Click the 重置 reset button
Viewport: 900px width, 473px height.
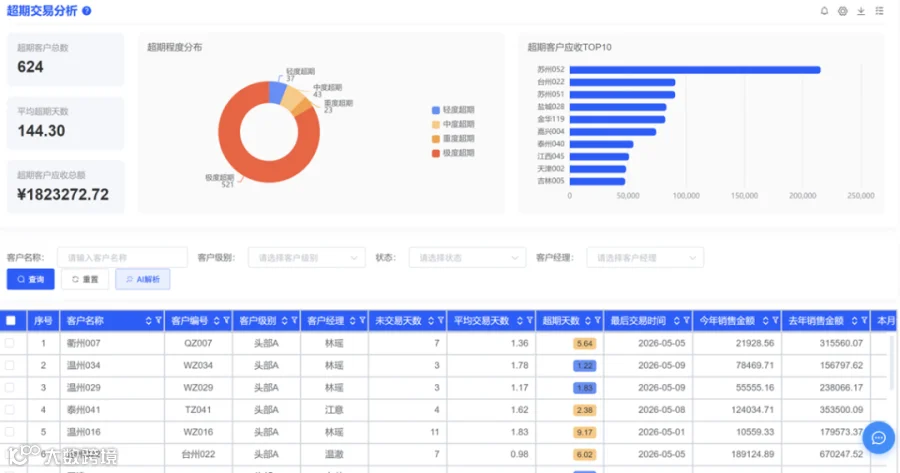coord(85,279)
